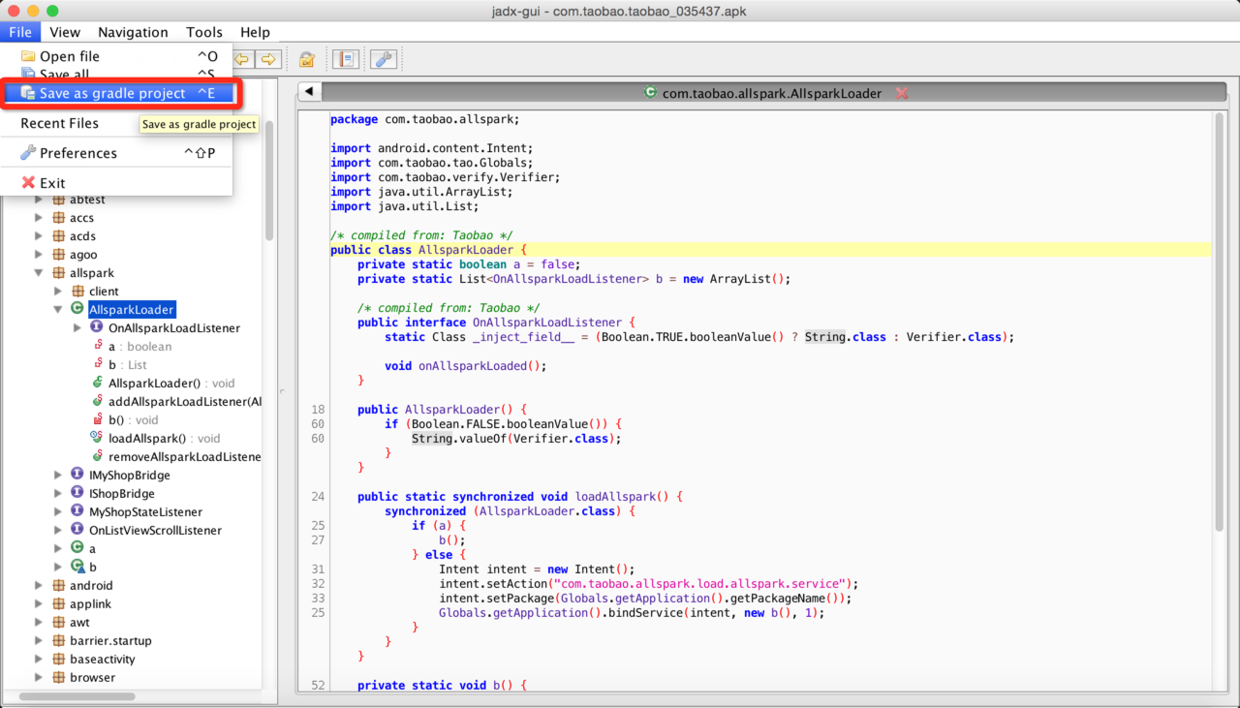Click the code editor vertical scrollbar

pyautogui.click(x=1219, y=320)
